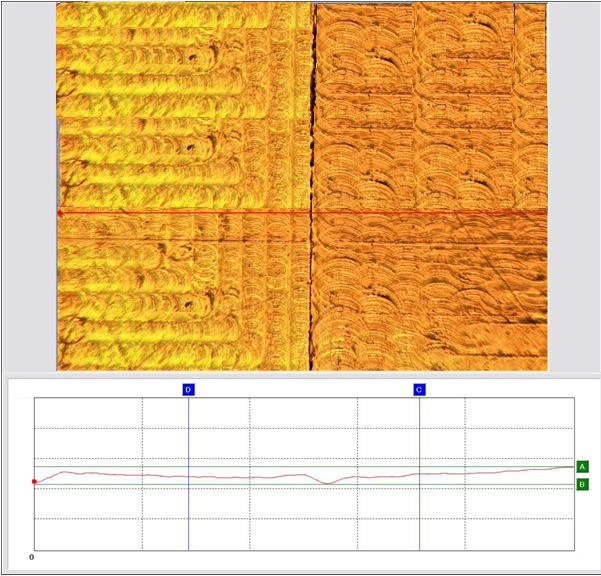Select horizontal level marker B
The width and height of the screenshot is (601, 576).
[582, 484]
